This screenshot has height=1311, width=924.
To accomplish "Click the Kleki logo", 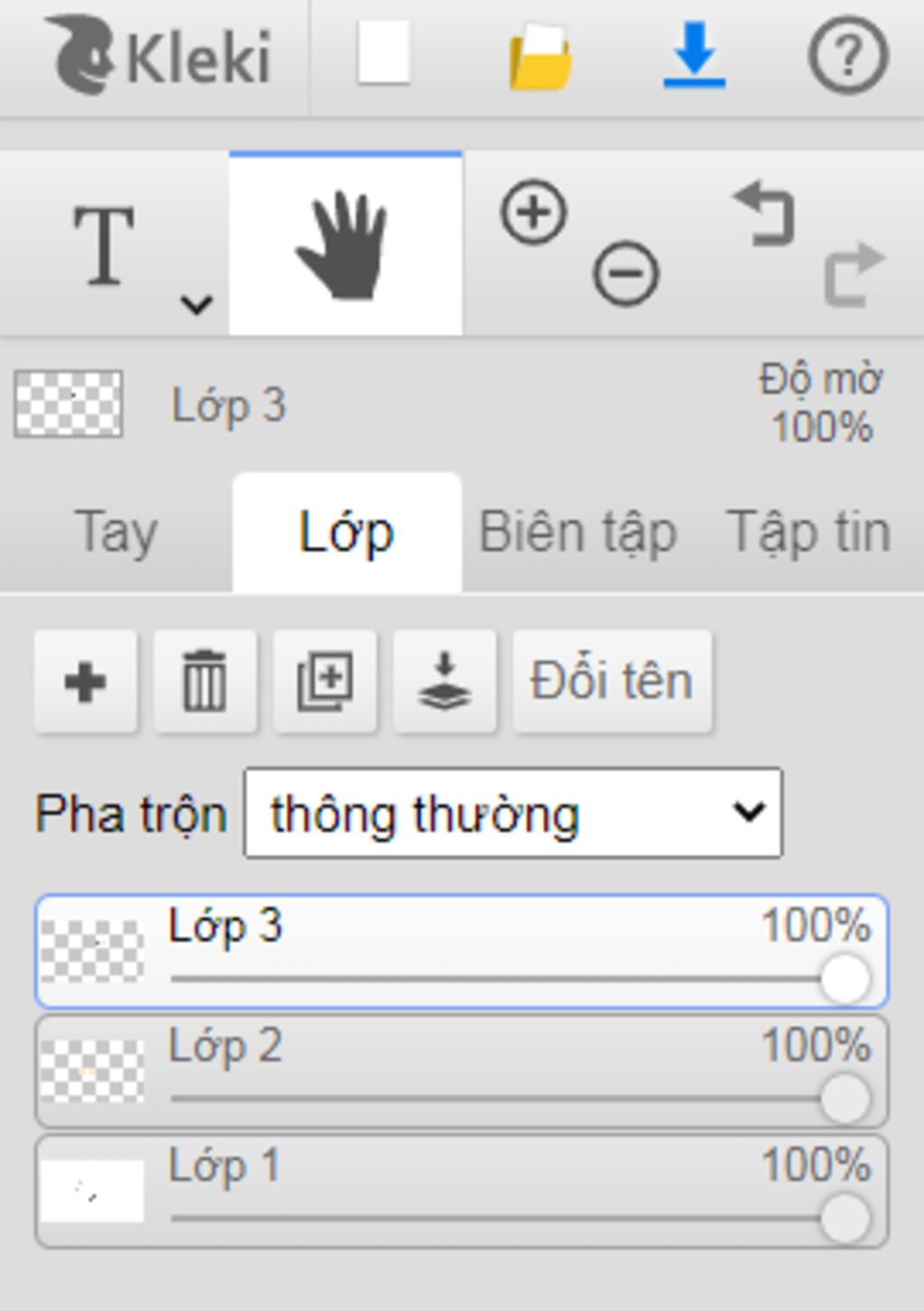I will [159, 56].
